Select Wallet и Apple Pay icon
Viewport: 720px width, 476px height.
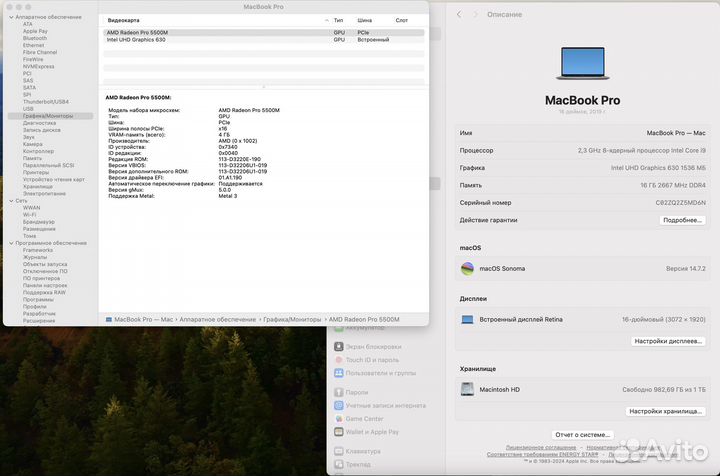point(339,432)
